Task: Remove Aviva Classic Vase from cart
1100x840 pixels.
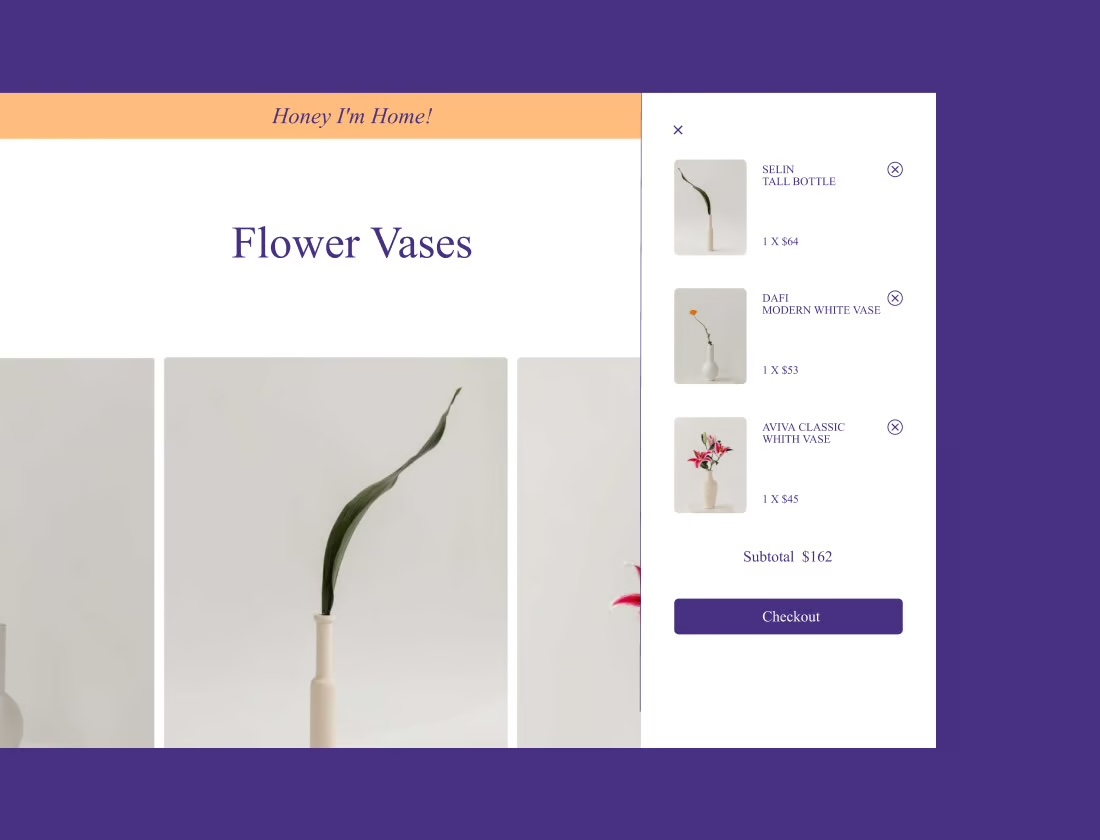Action: (x=894, y=427)
